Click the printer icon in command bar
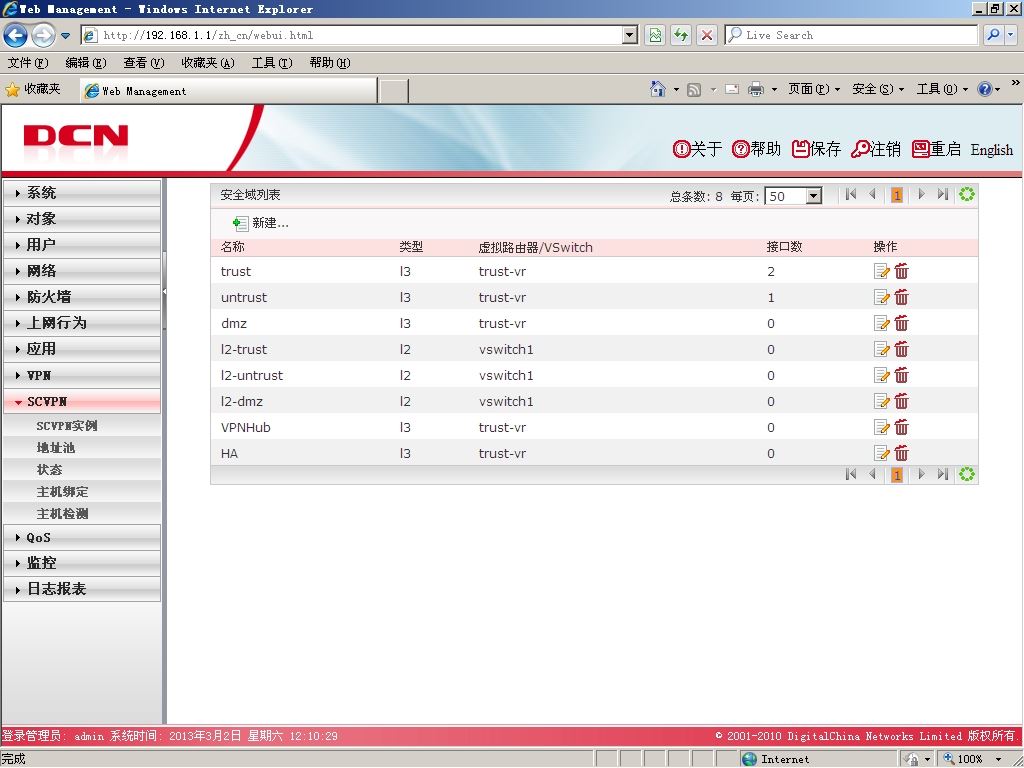 756,89
